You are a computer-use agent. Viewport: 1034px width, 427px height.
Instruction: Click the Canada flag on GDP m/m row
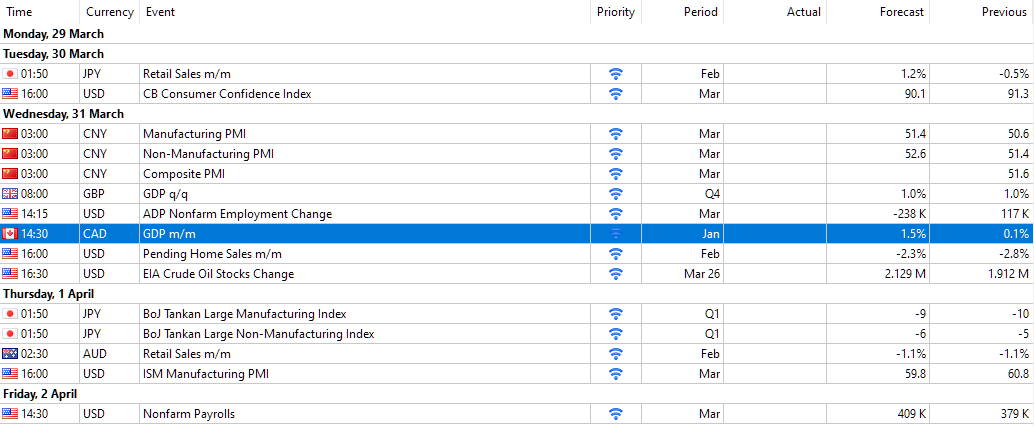(x=10, y=234)
